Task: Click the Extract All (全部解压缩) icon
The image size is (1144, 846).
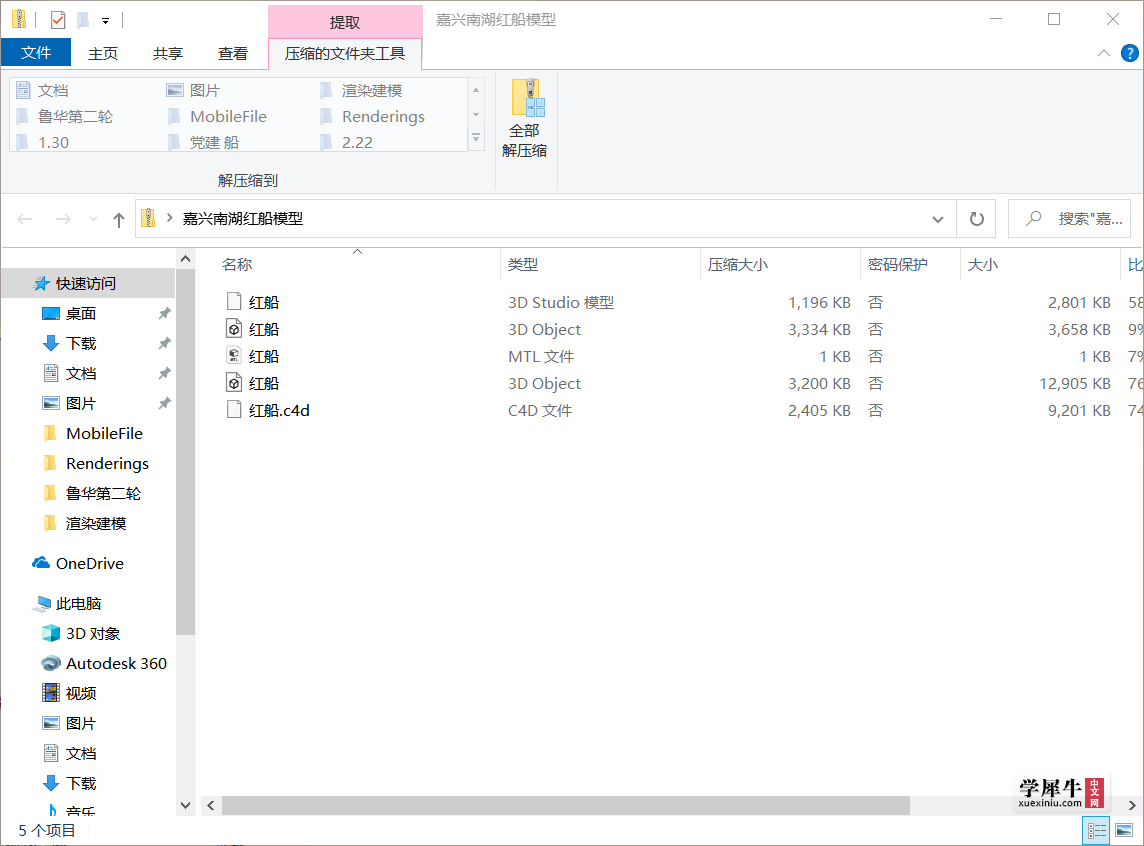Action: pyautogui.click(x=525, y=119)
